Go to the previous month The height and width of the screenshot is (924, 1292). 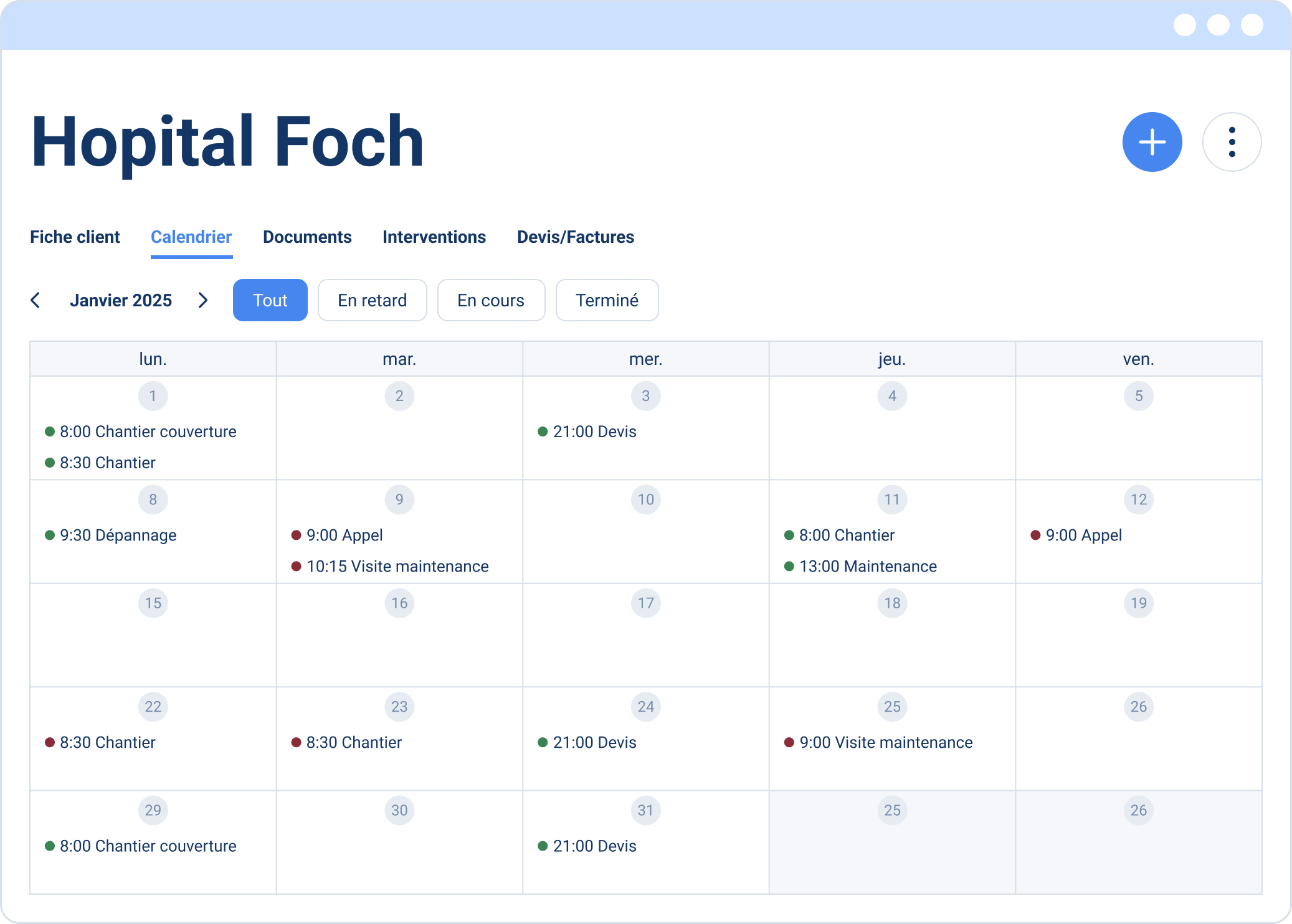(36, 300)
